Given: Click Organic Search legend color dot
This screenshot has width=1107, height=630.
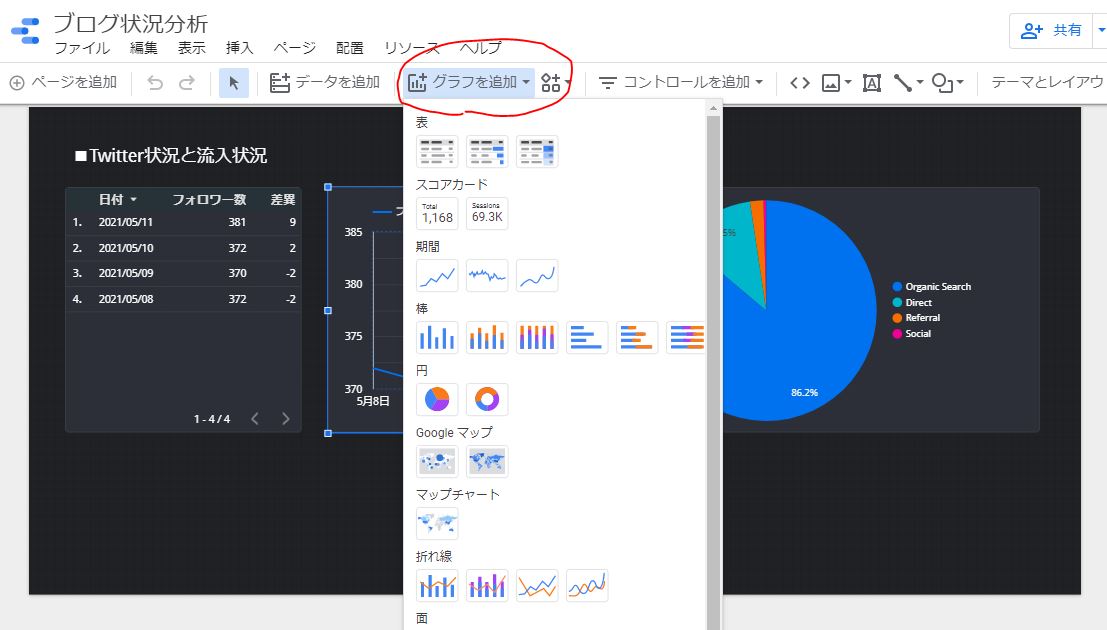Looking at the screenshot, I should [x=897, y=287].
